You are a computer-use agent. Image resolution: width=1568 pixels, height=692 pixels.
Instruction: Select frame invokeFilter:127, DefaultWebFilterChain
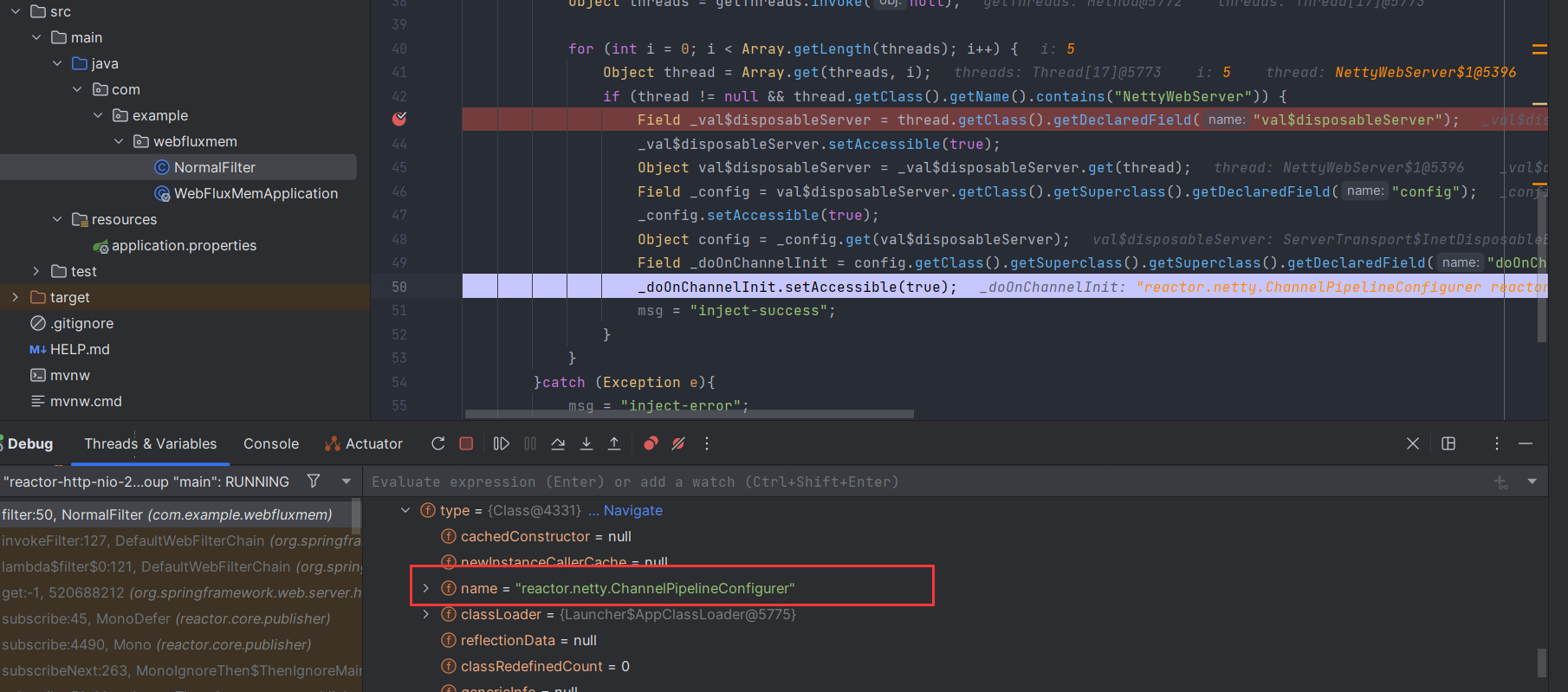[181, 540]
